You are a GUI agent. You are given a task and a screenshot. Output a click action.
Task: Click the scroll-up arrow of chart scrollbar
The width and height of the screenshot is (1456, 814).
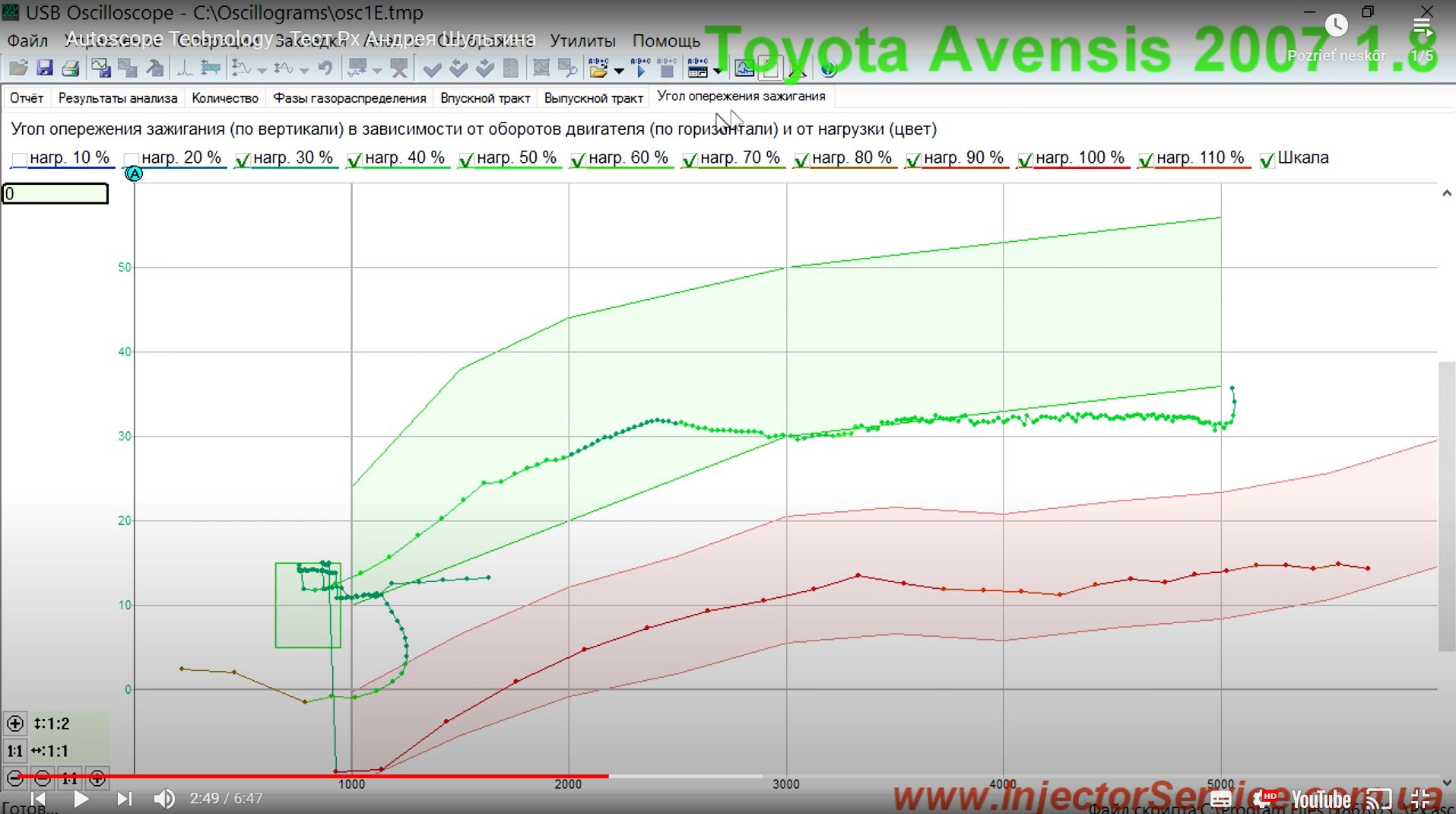1446,194
